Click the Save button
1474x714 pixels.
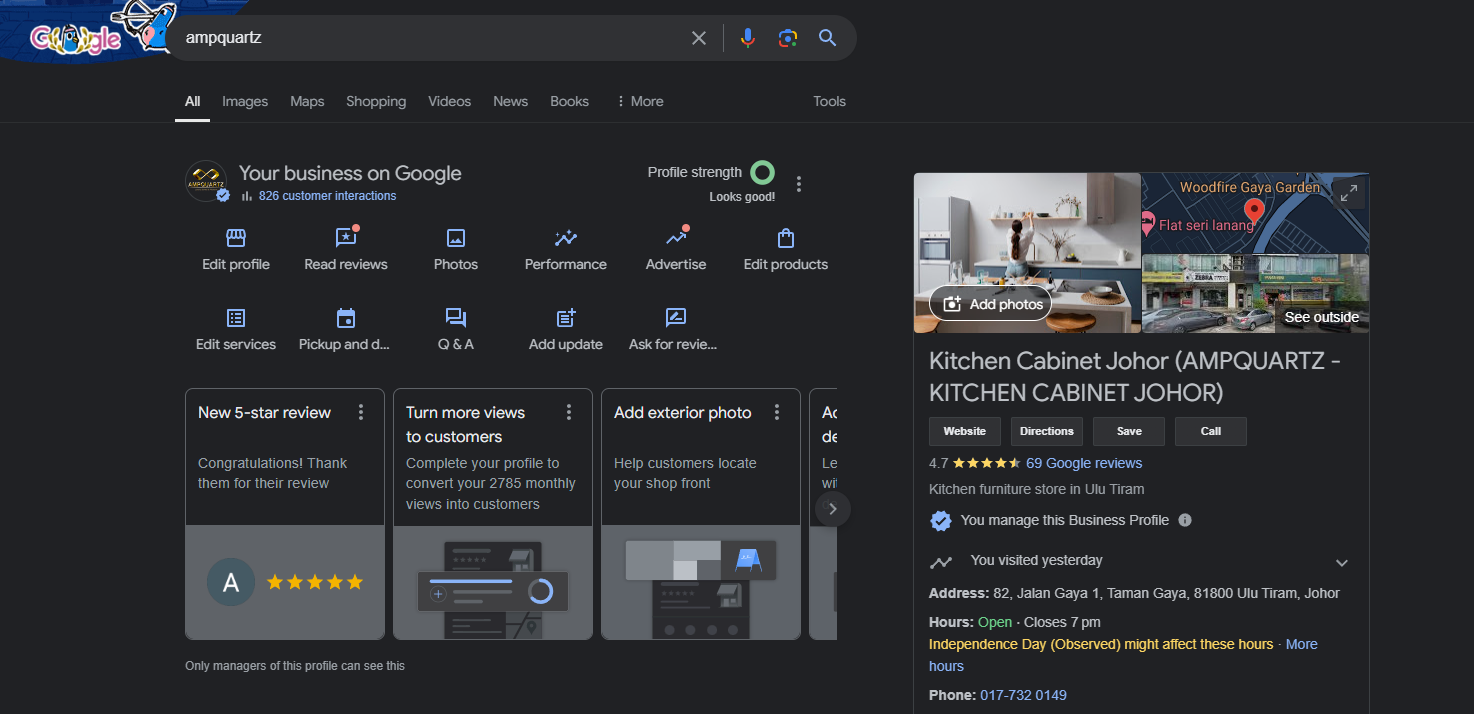point(1129,431)
